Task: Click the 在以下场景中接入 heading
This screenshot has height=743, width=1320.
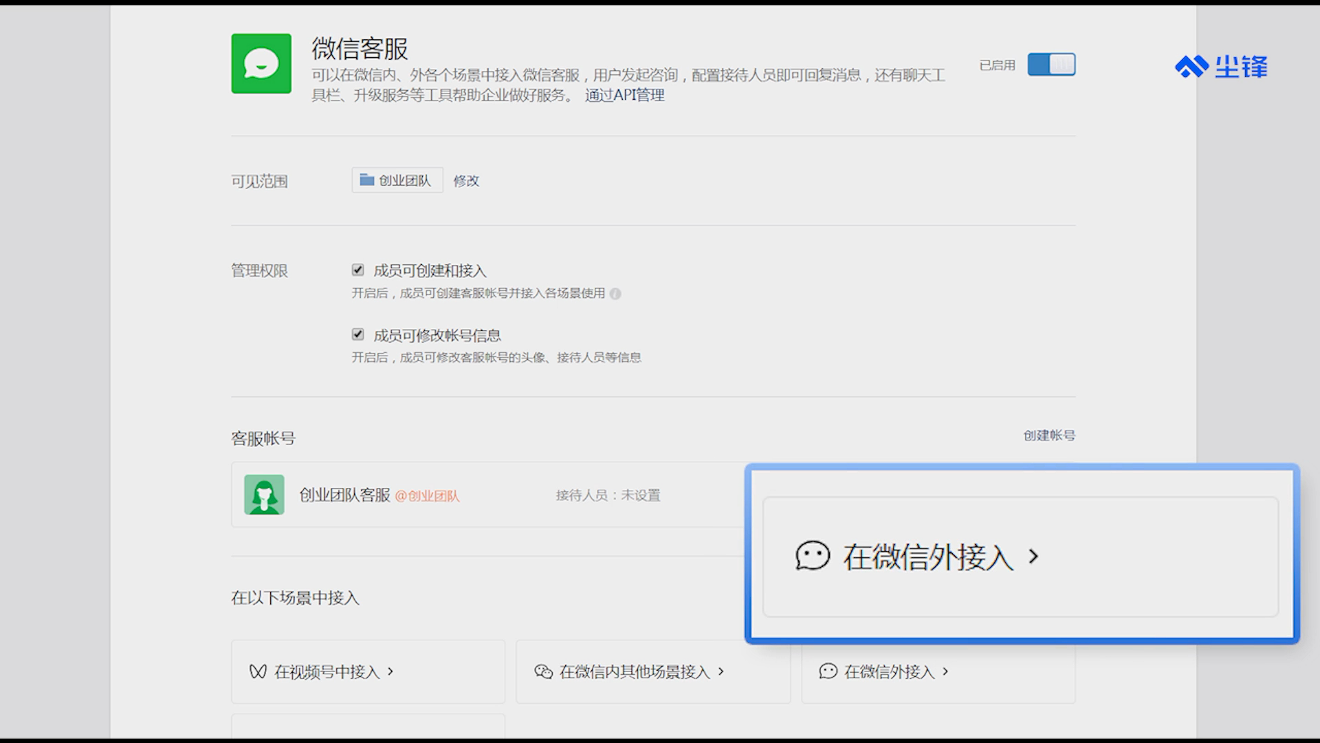Action: click(295, 598)
